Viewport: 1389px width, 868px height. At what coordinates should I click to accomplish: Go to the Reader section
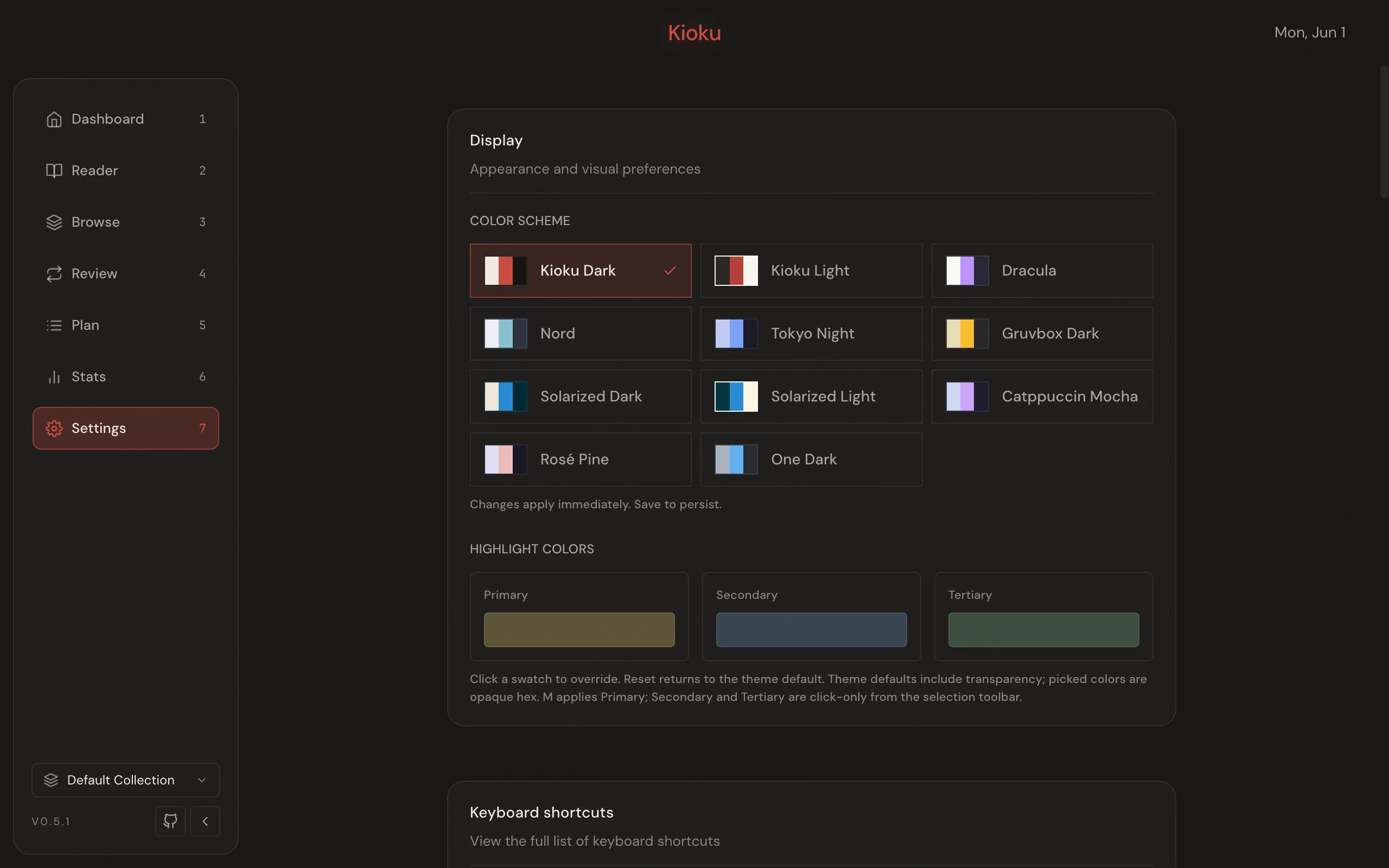pos(126,170)
